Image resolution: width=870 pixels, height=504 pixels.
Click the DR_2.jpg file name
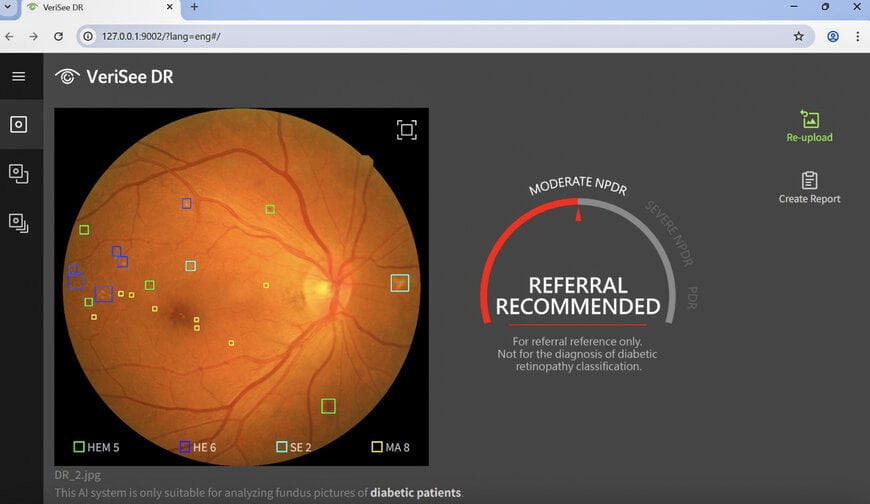coord(78,475)
